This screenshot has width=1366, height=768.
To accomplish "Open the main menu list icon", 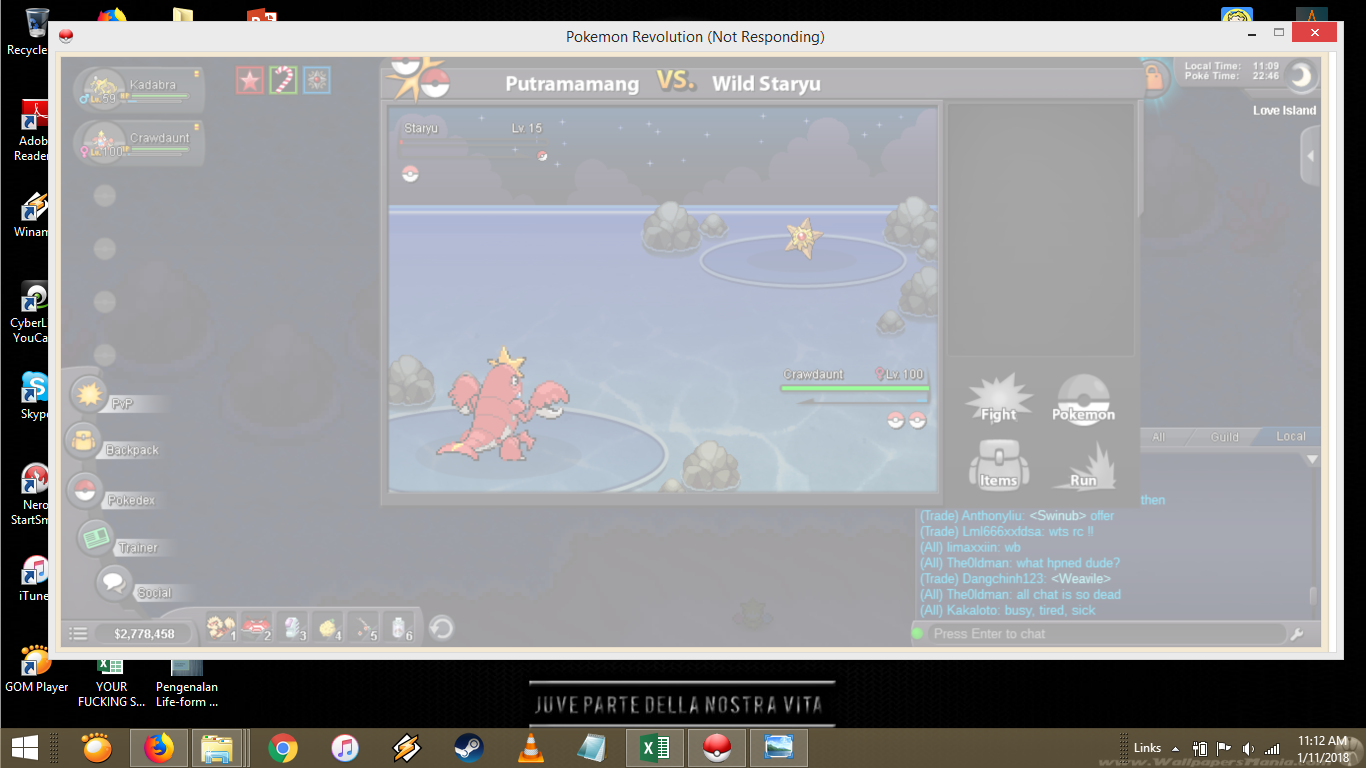I will tap(78, 633).
